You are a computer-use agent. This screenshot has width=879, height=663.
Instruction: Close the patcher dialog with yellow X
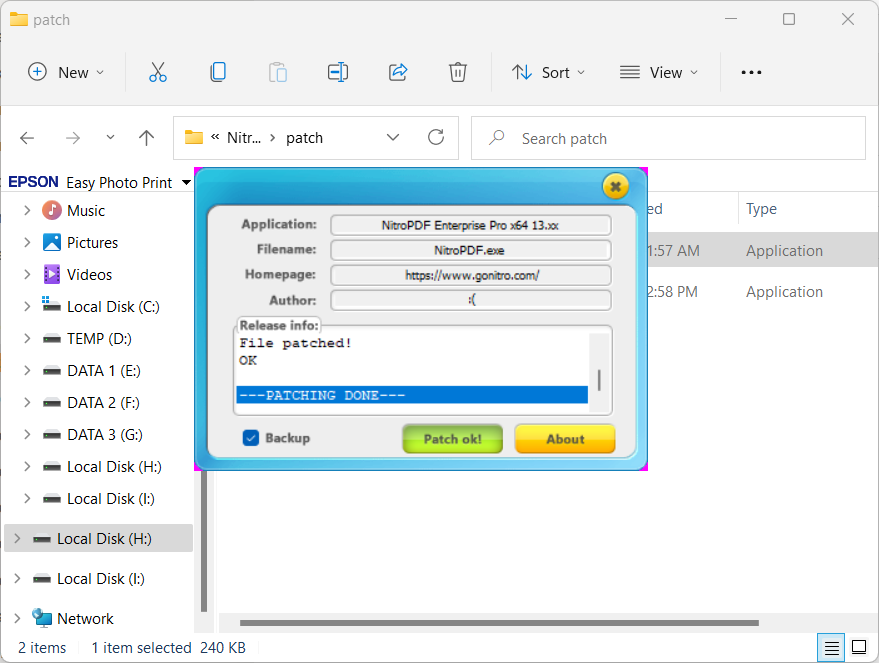[x=615, y=187]
